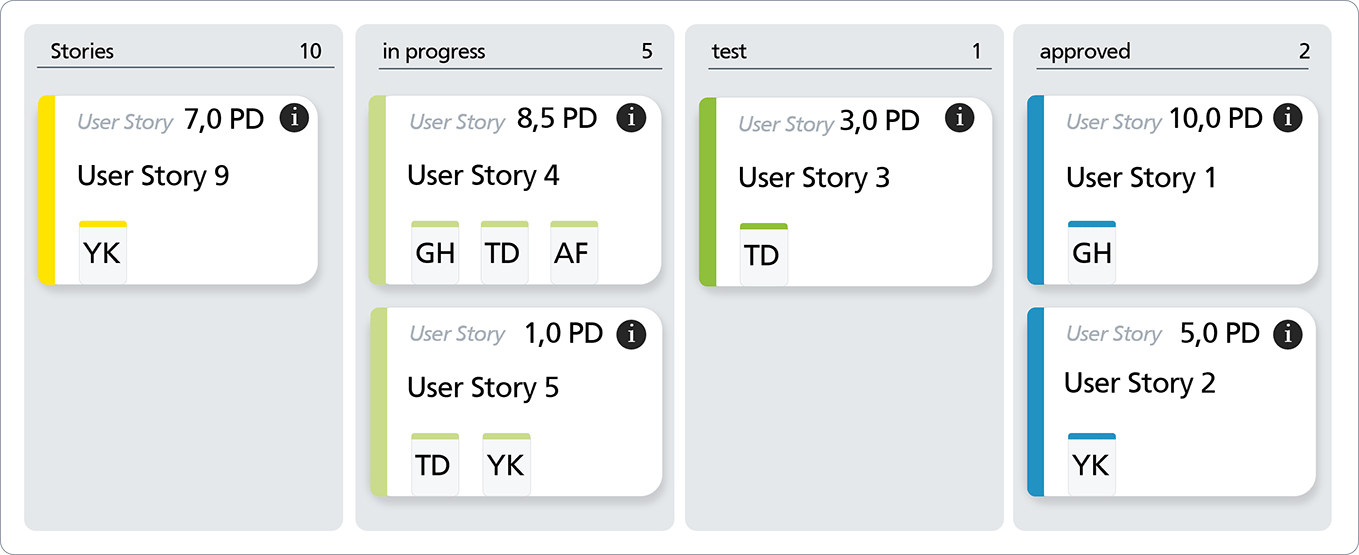
Task: Select TD assignee tag on User Story 3
Action: [x=763, y=255]
